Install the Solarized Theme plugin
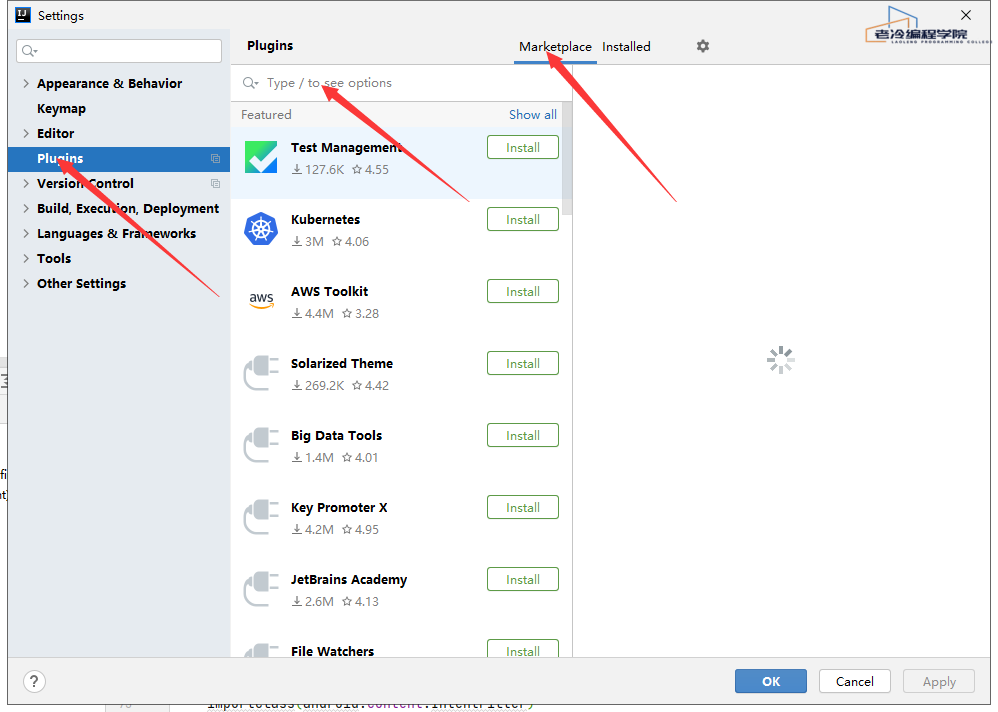 (523, 363)
